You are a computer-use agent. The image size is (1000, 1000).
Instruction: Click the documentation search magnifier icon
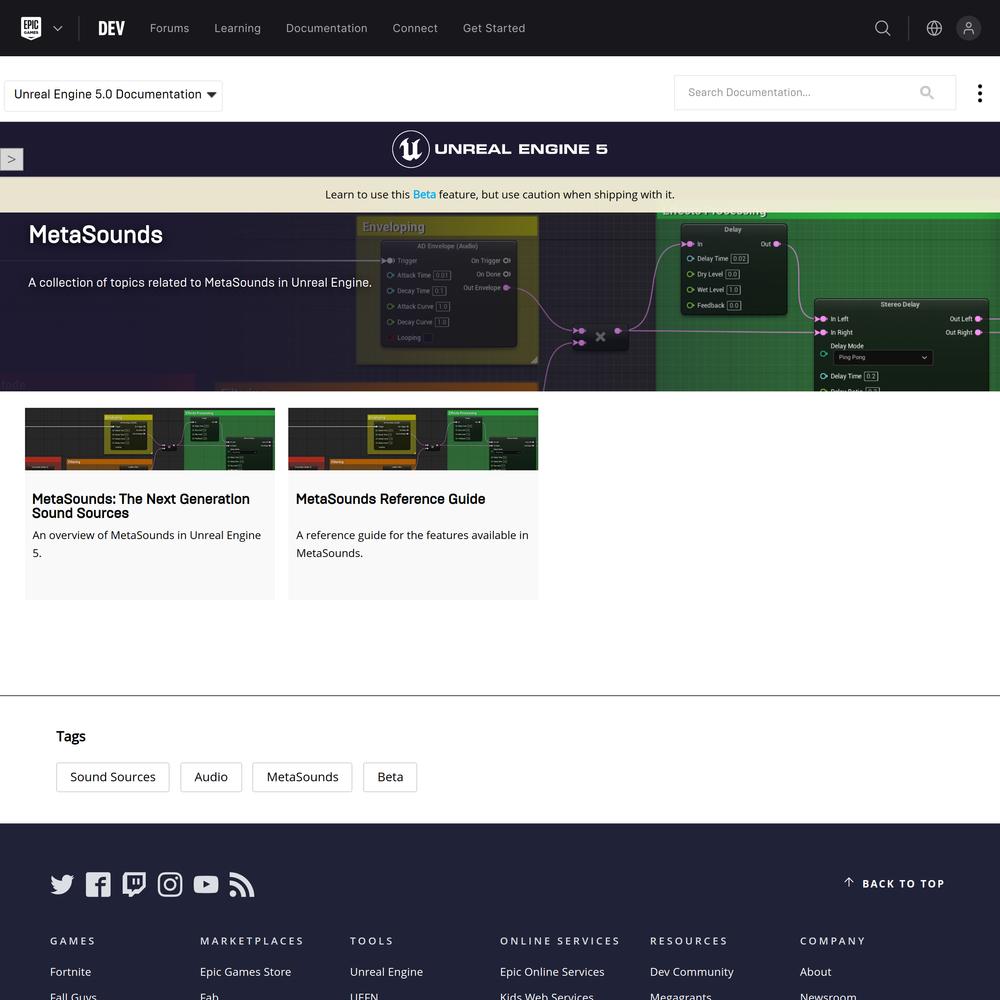pos(927,92)
